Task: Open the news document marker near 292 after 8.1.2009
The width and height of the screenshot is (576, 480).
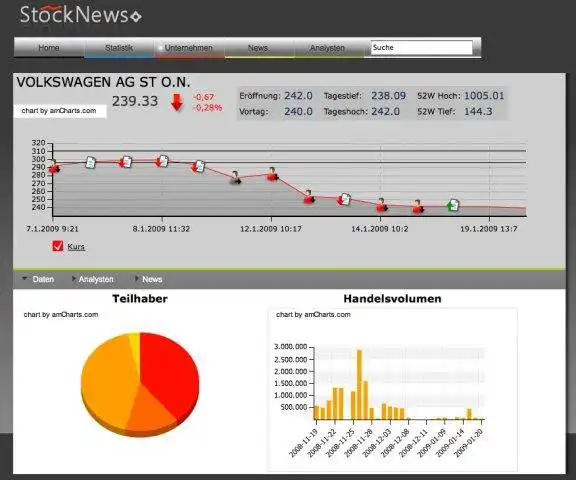Action: click(x=198, y=166)
